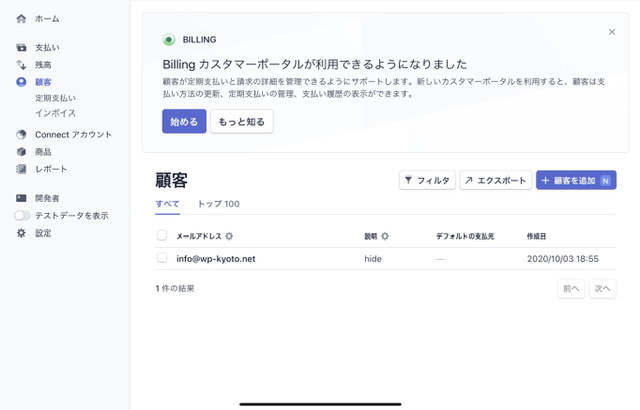Open the レポート chart icon

[x=22, y=169]
